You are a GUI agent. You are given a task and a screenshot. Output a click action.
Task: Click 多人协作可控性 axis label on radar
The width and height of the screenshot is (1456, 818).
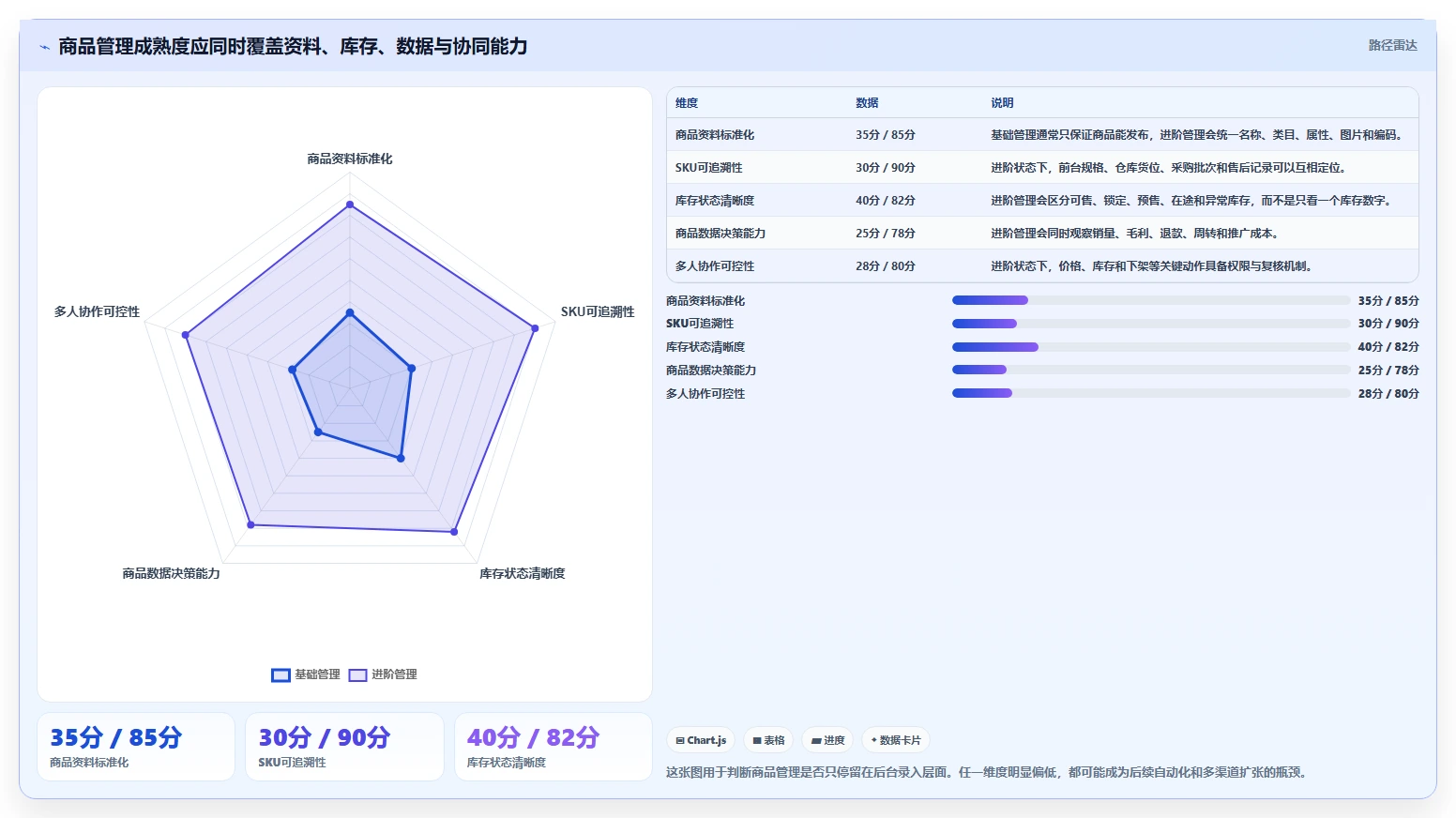pos(97,311)
